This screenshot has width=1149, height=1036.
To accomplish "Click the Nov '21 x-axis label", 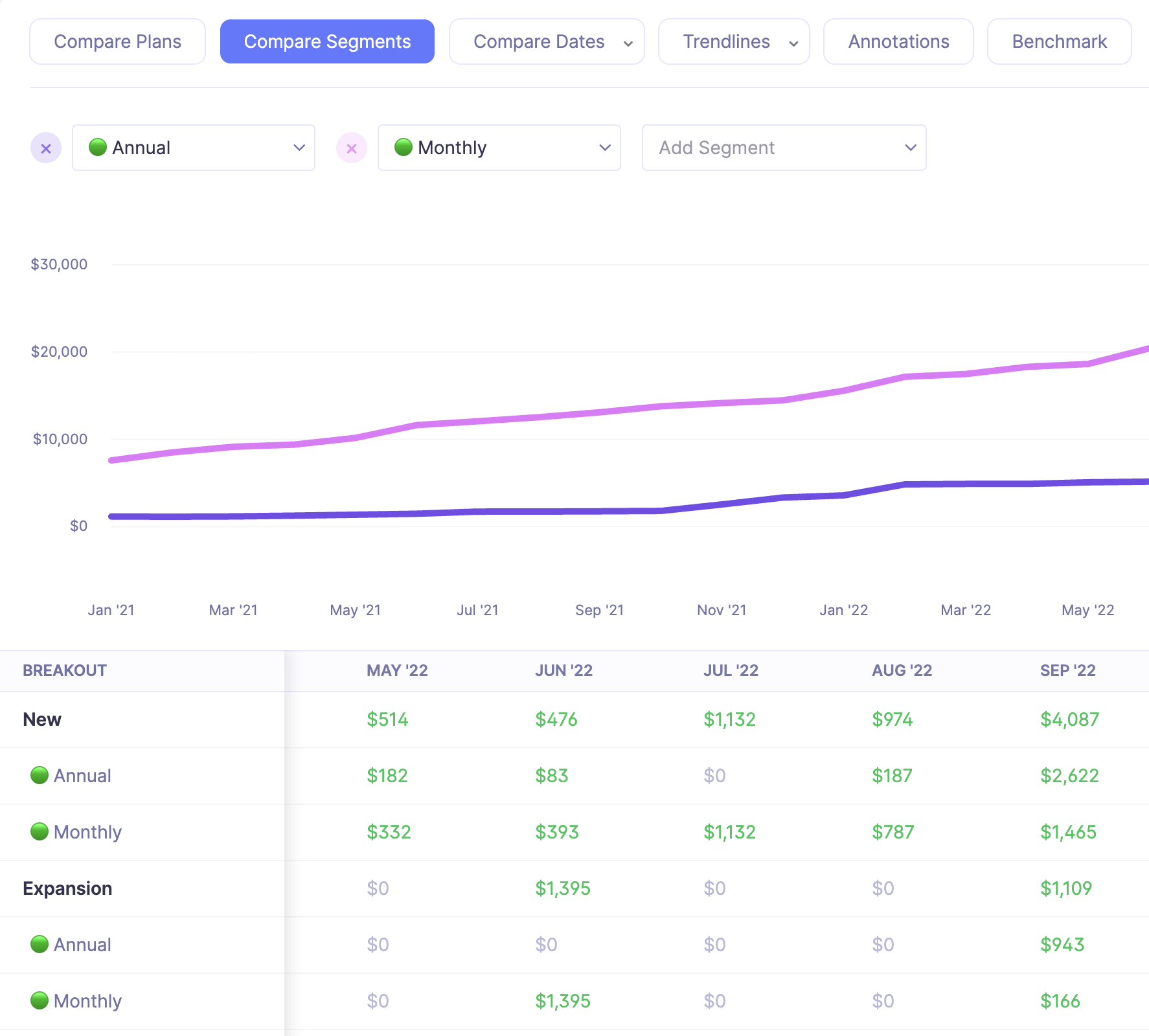I will (722, 610).
